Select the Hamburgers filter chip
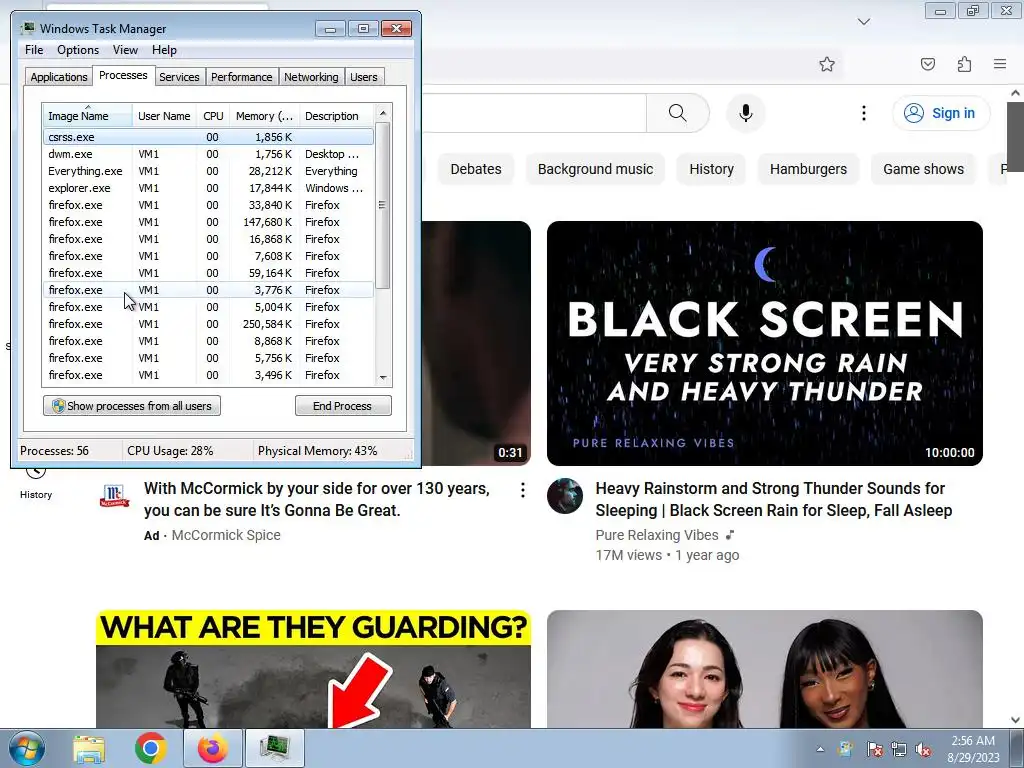The width and height of the screenshot is (1024, 768). click(808, 169)
